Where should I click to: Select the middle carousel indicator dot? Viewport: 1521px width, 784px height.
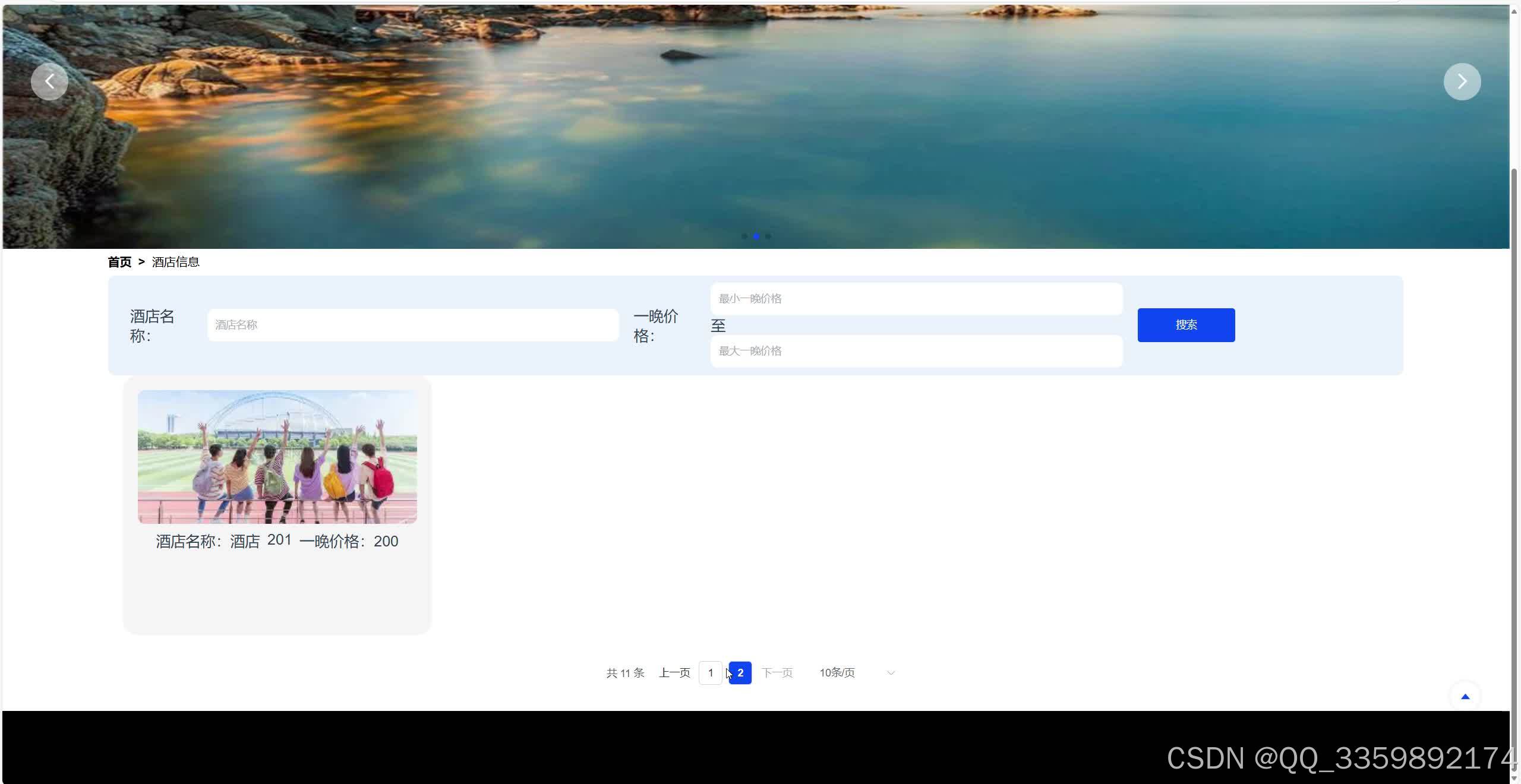tap(756, 236)
